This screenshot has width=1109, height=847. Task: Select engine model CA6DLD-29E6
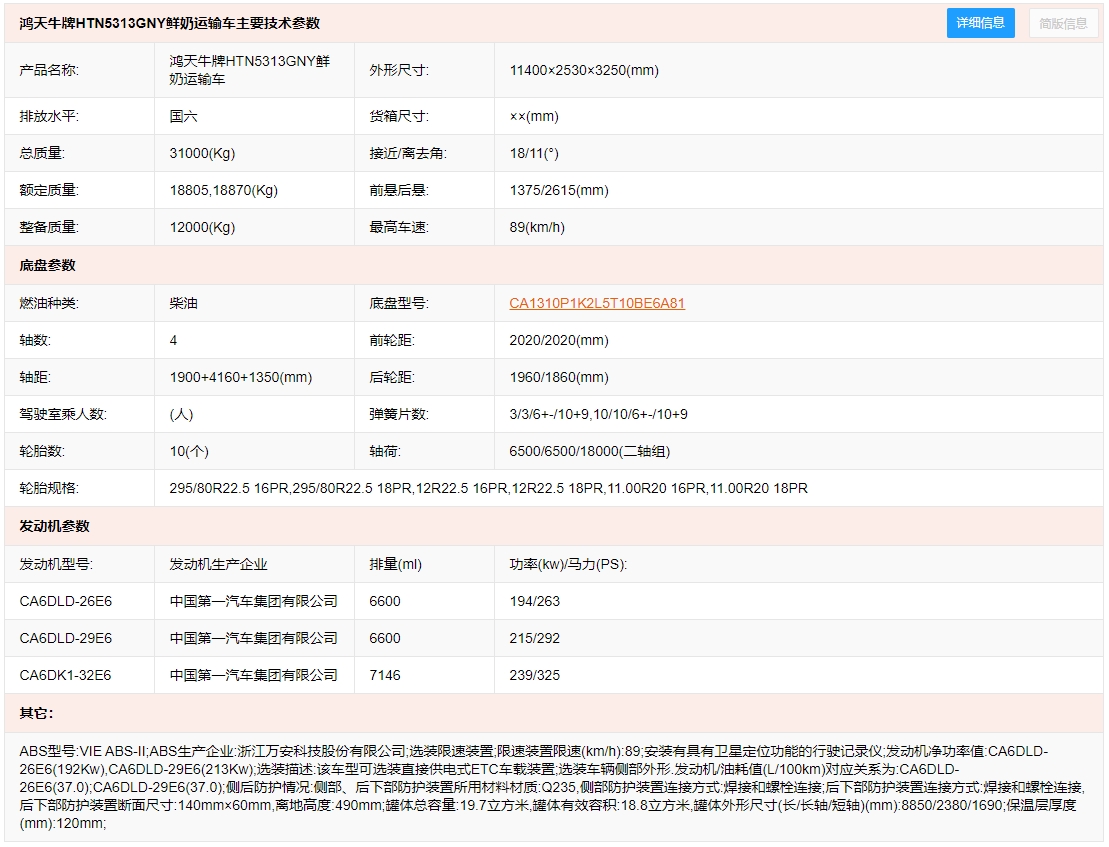tap(66, 638)
